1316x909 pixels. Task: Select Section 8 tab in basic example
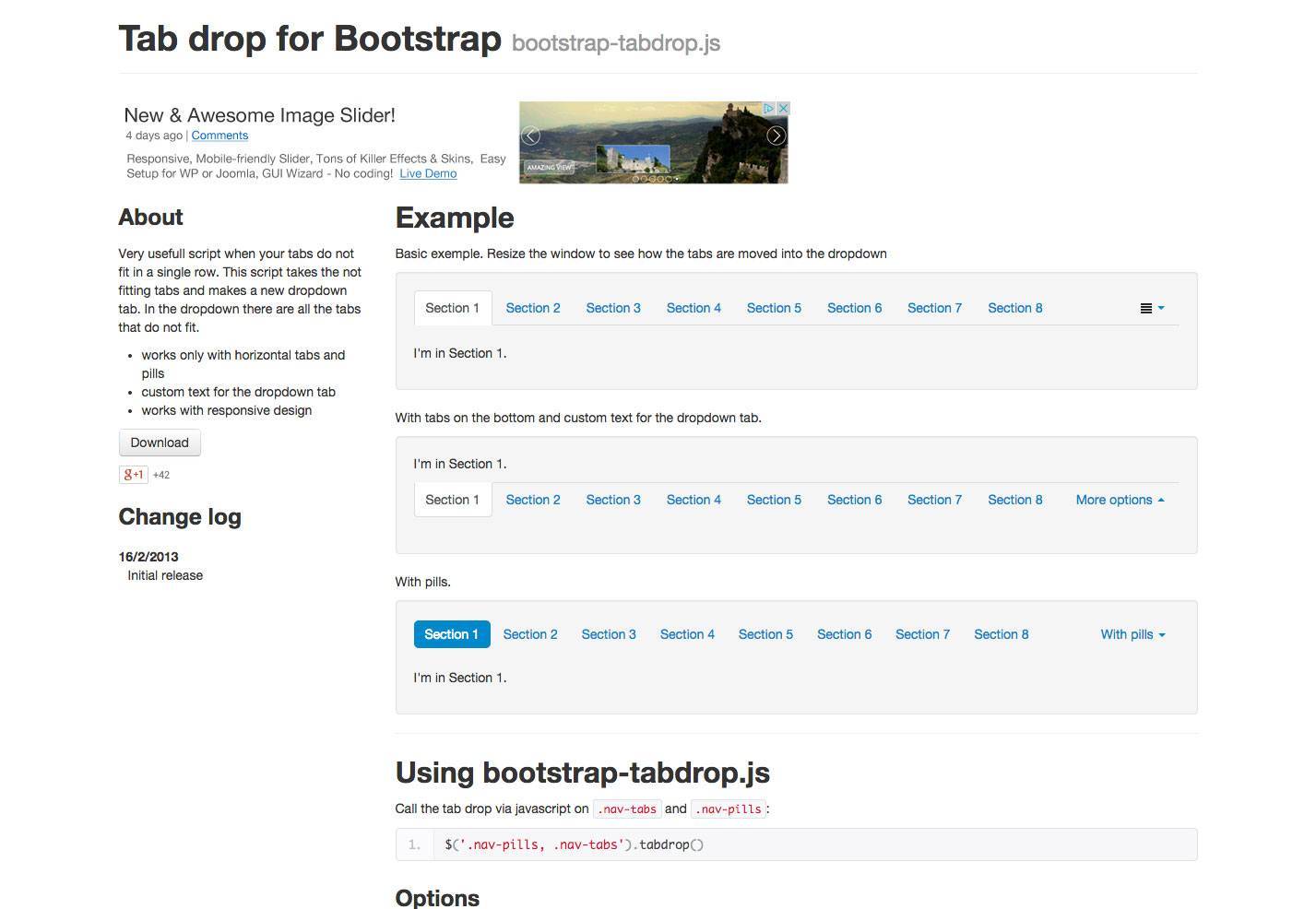coord(1015,308)
